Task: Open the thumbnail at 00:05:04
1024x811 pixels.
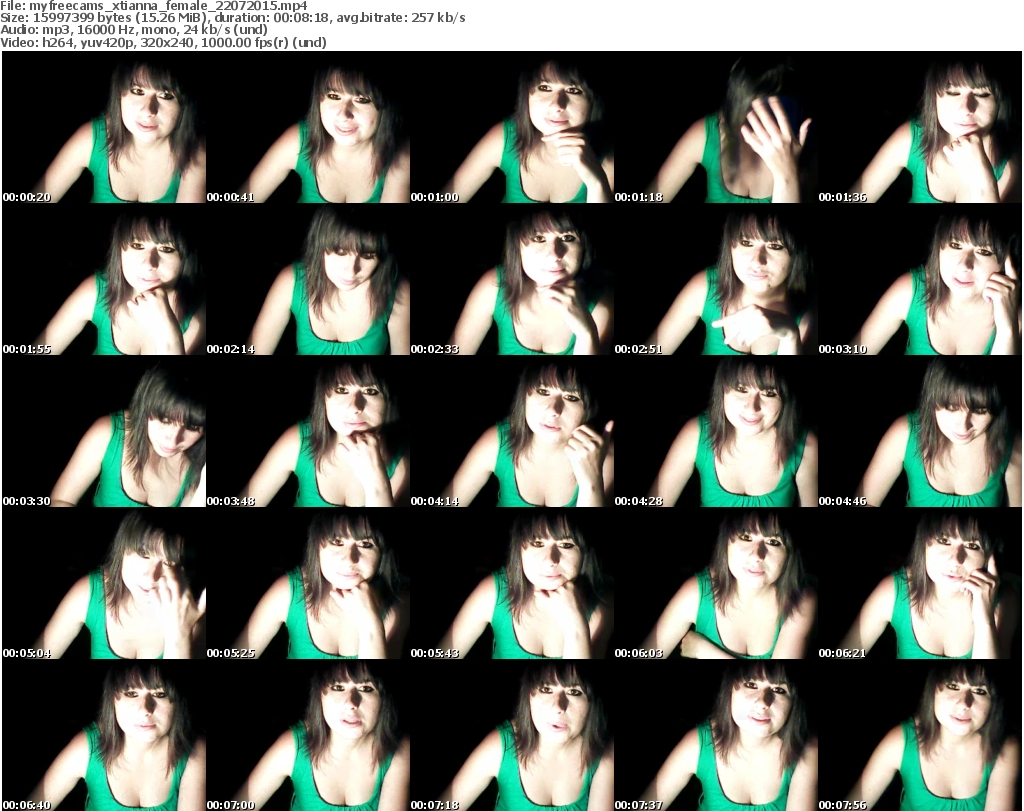Action: click(x=104, y=584)
